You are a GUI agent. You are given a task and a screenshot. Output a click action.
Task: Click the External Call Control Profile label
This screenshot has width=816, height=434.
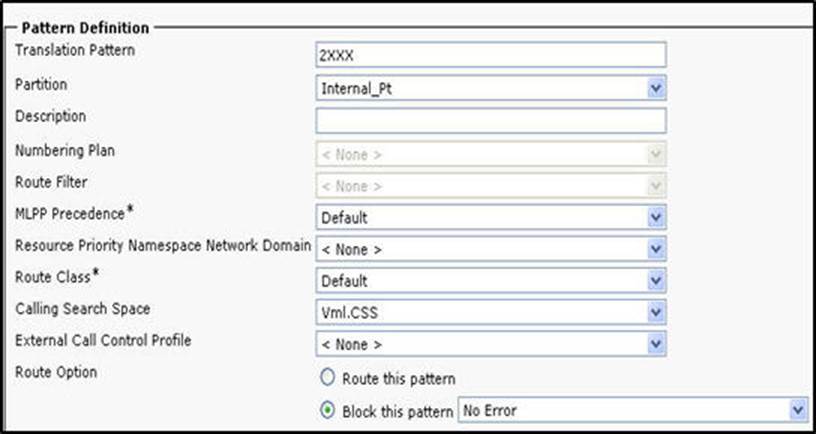(x=103, y=340)
